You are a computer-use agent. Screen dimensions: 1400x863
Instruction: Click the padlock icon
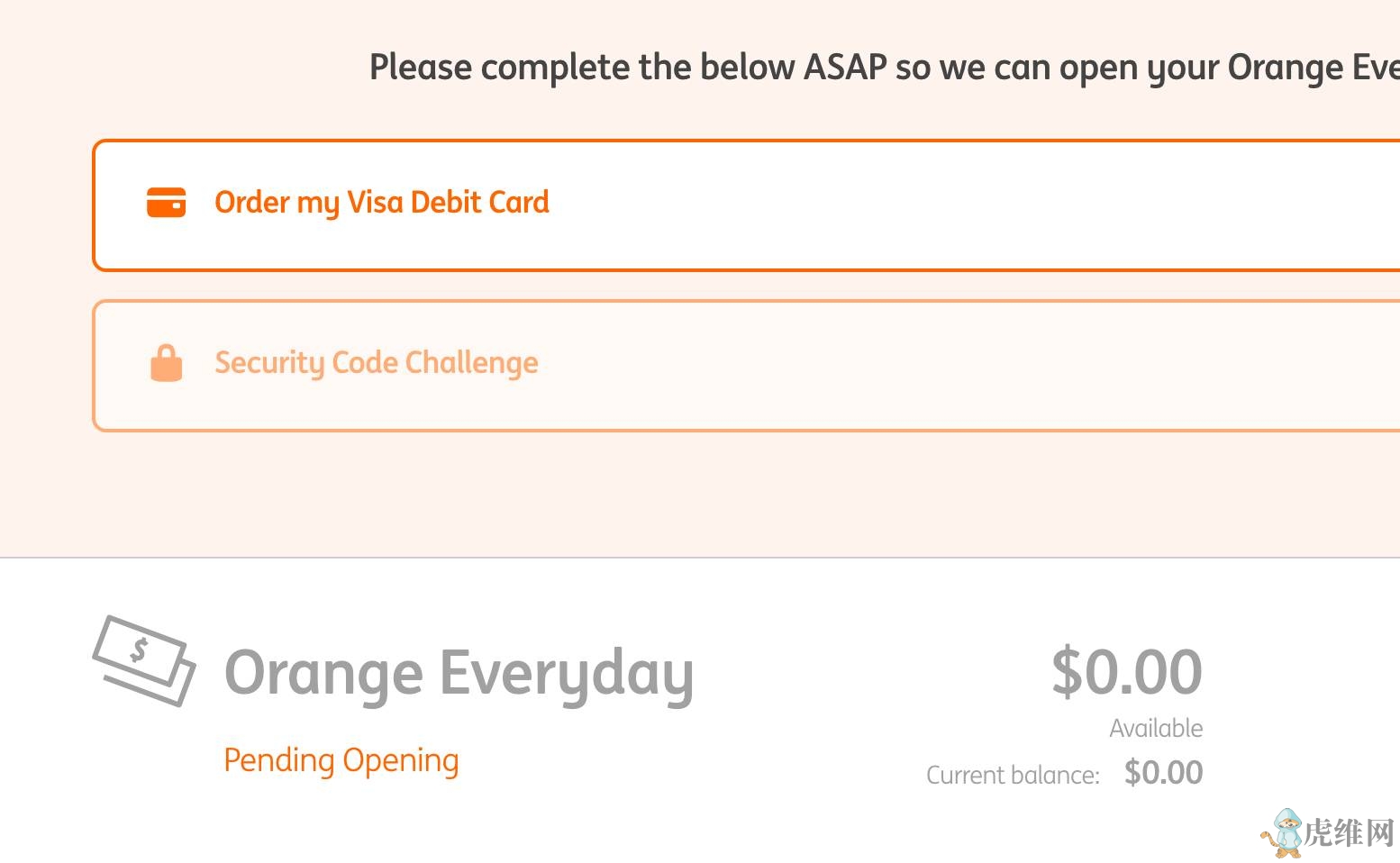(166, 363)
